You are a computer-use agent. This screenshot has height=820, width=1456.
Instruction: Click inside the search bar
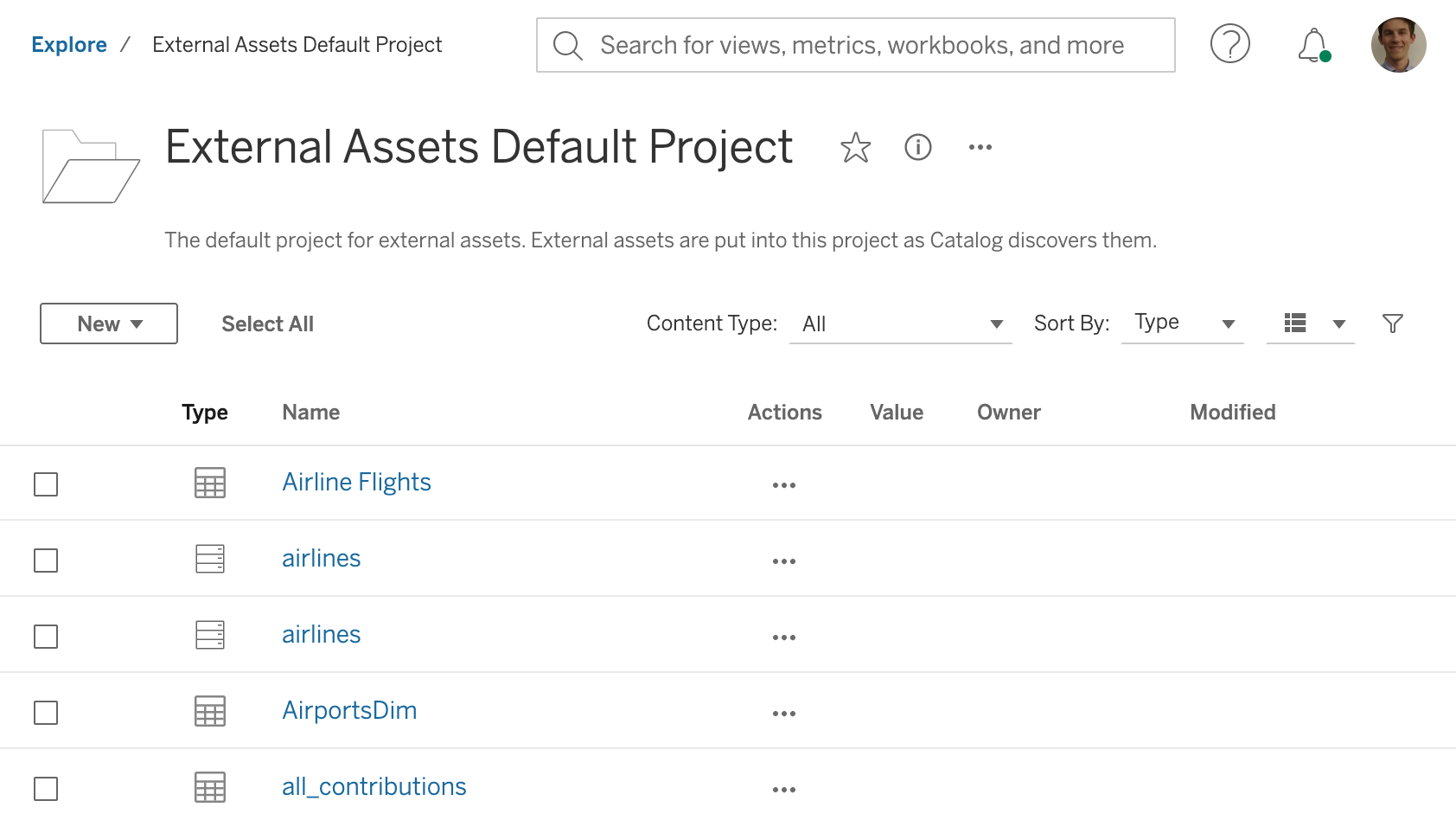click(855, 45)
